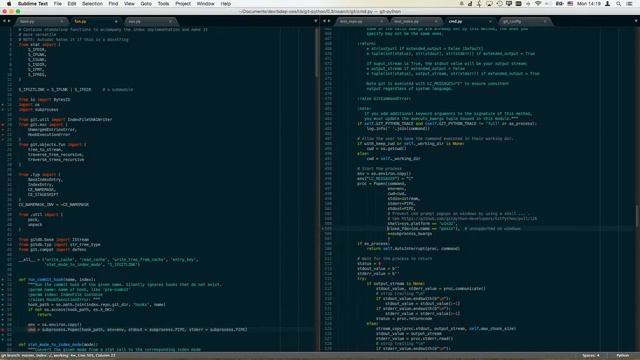Viewport: 640px width, 360px height.
Task: Click the right pane vertical scrollbar
Action: click(x=637, y=216)
